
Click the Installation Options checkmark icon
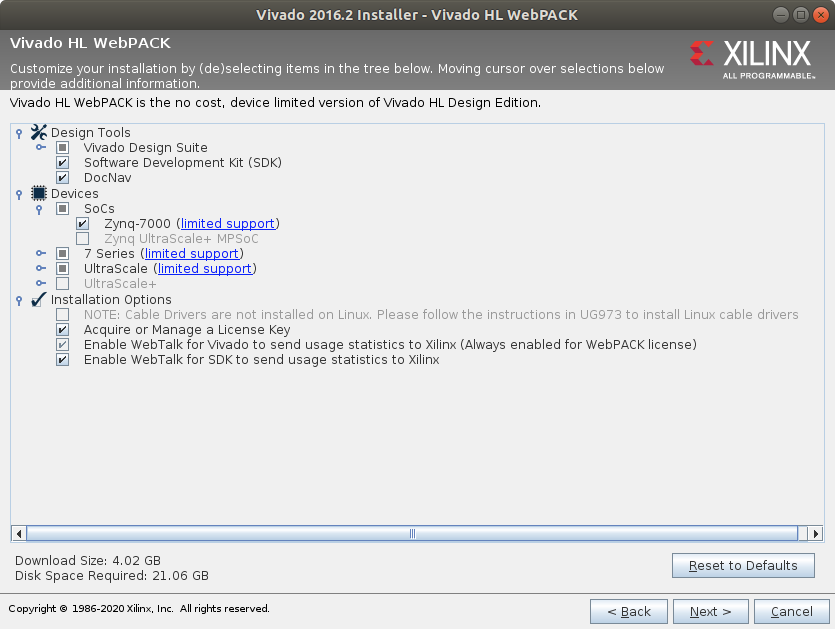[38, 299]
